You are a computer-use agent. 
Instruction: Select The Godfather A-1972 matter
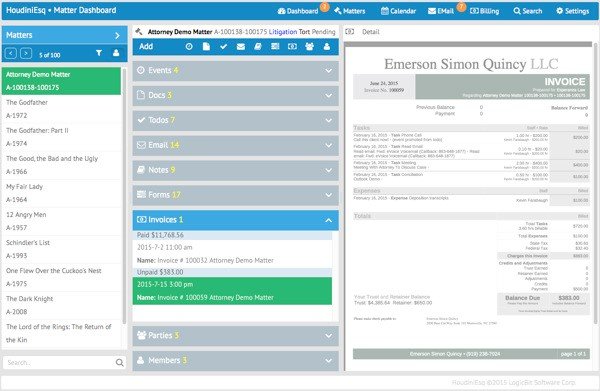click(x=61, y=109)
